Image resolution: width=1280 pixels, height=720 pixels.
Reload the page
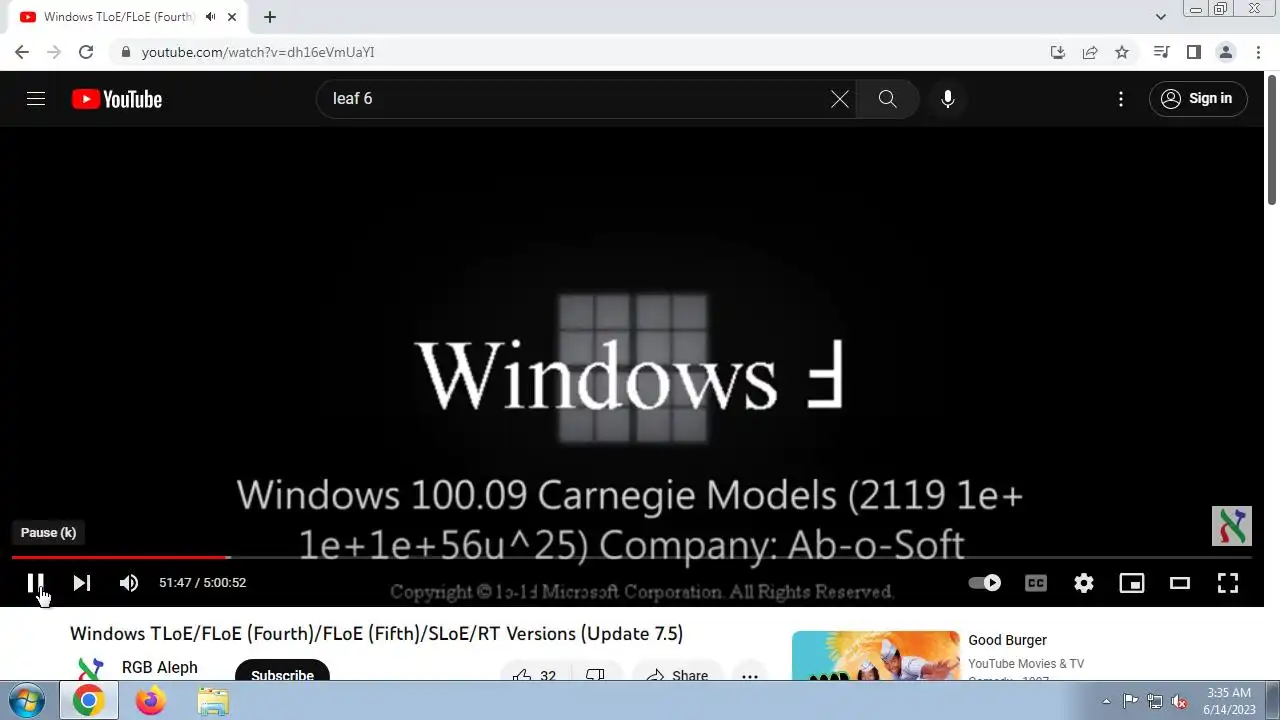pos(86,52)
